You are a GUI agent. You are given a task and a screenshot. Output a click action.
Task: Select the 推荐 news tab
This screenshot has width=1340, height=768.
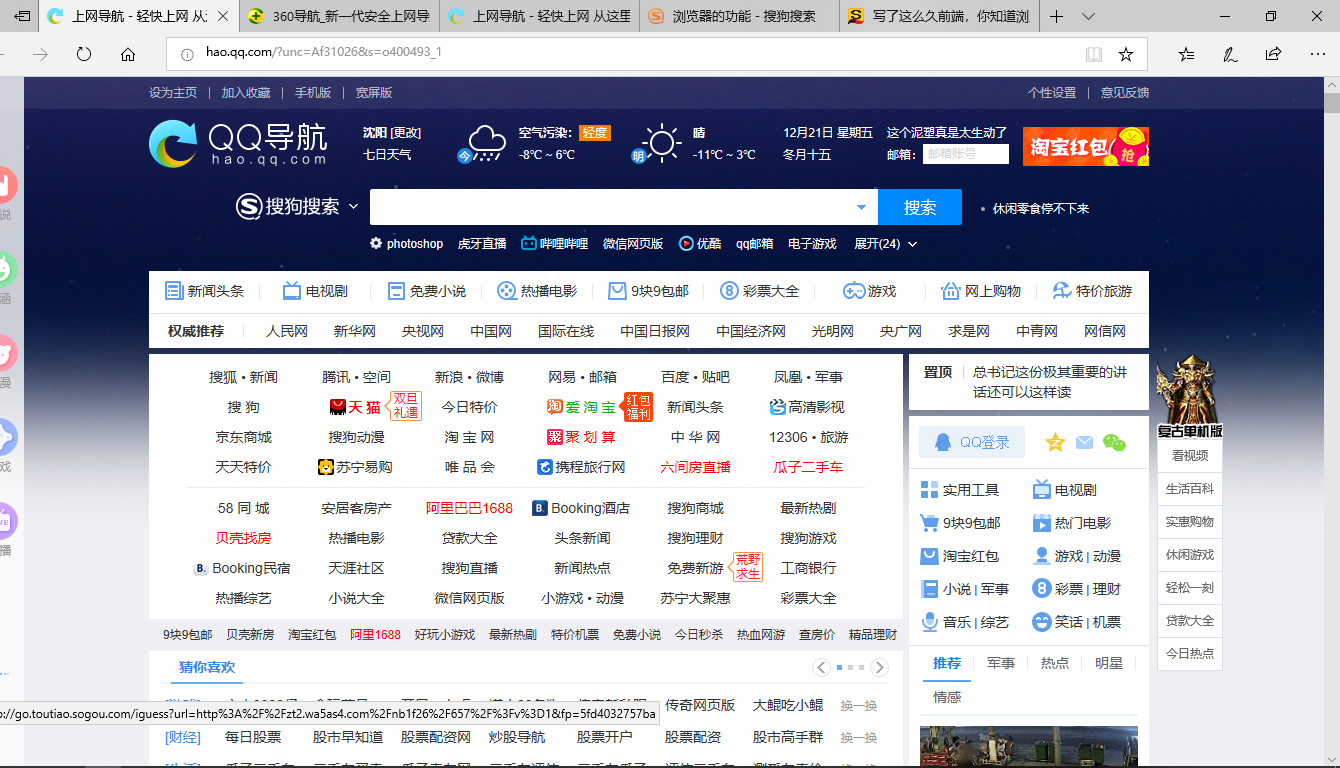click(x=947, y=663)
